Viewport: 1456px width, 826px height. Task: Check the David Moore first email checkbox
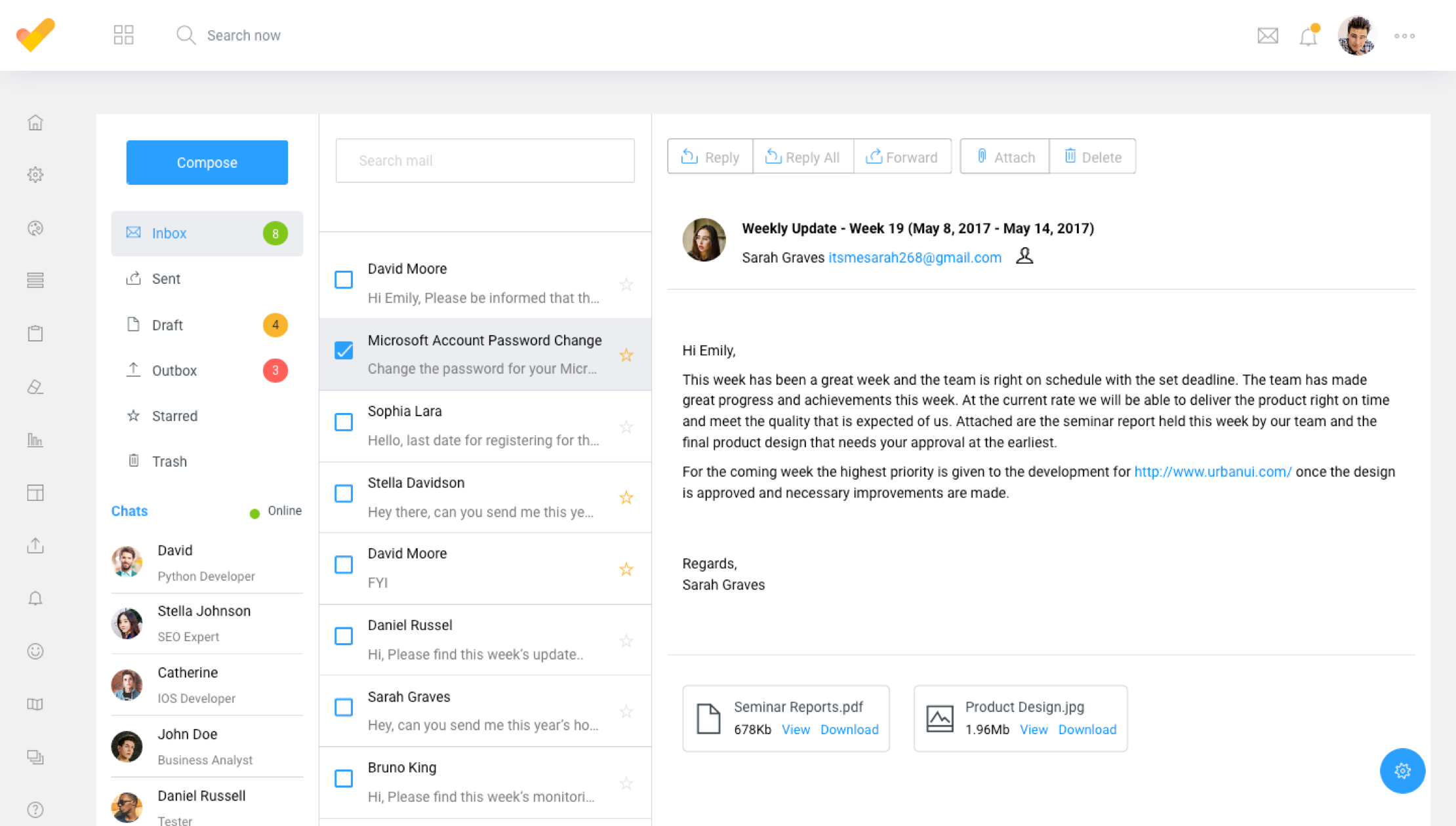tap(344, 280)
